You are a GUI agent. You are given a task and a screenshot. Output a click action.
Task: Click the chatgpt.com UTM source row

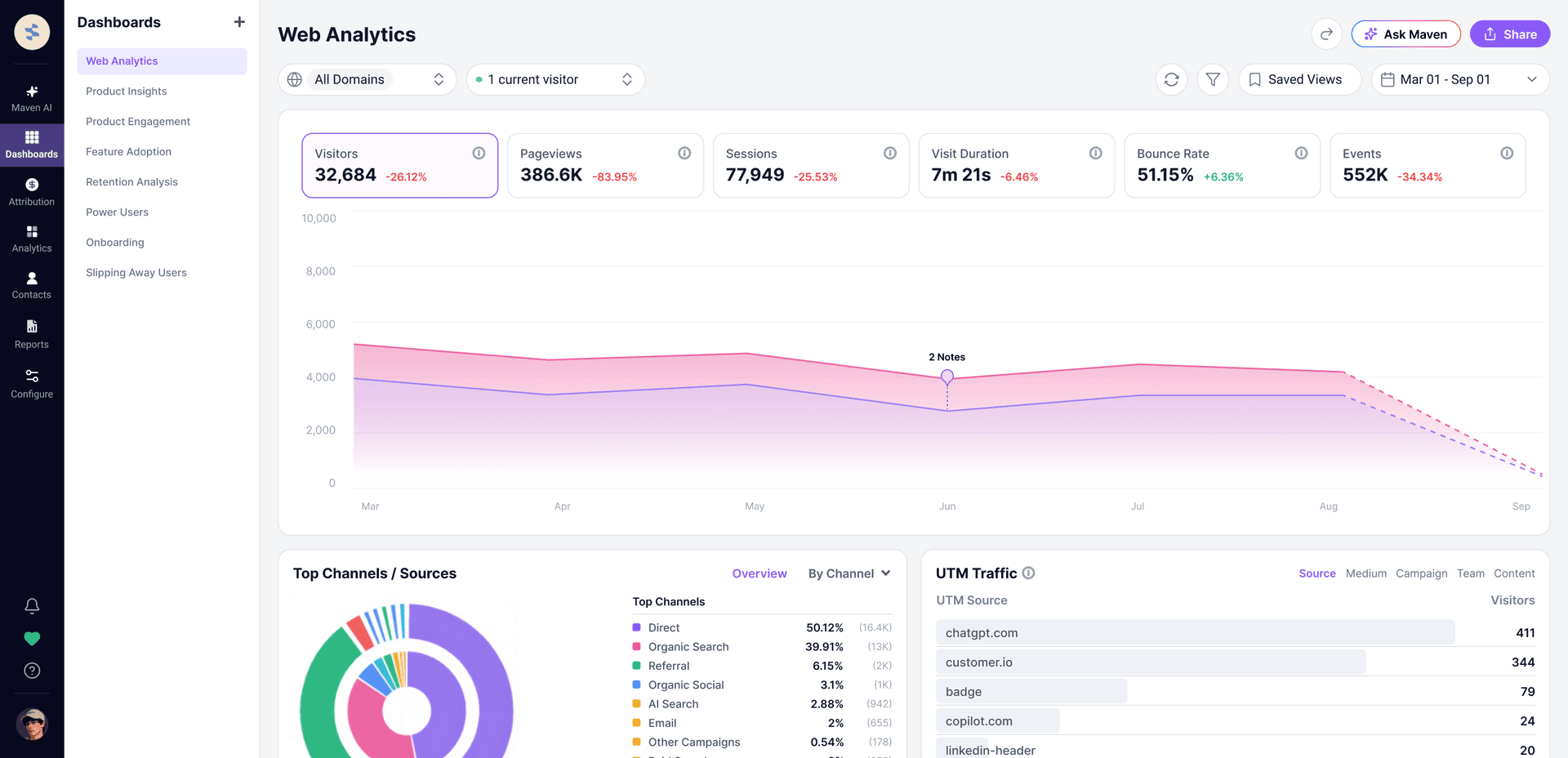tap(1236, 632)
